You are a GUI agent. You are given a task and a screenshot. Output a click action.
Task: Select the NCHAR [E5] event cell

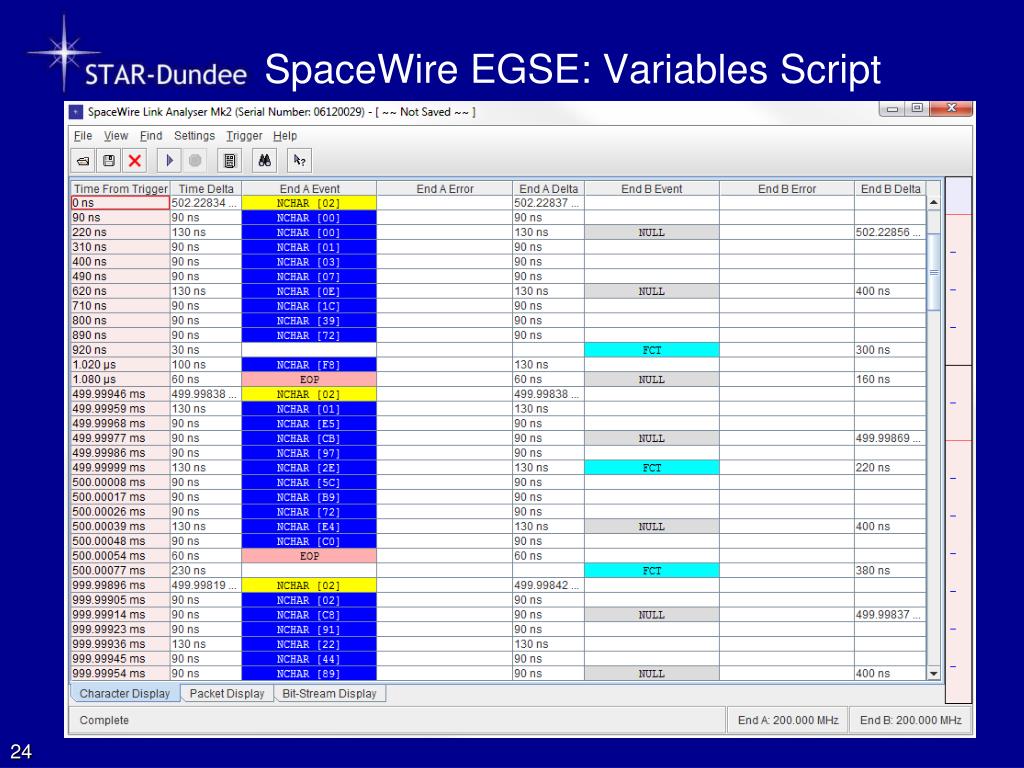[309, 424]
